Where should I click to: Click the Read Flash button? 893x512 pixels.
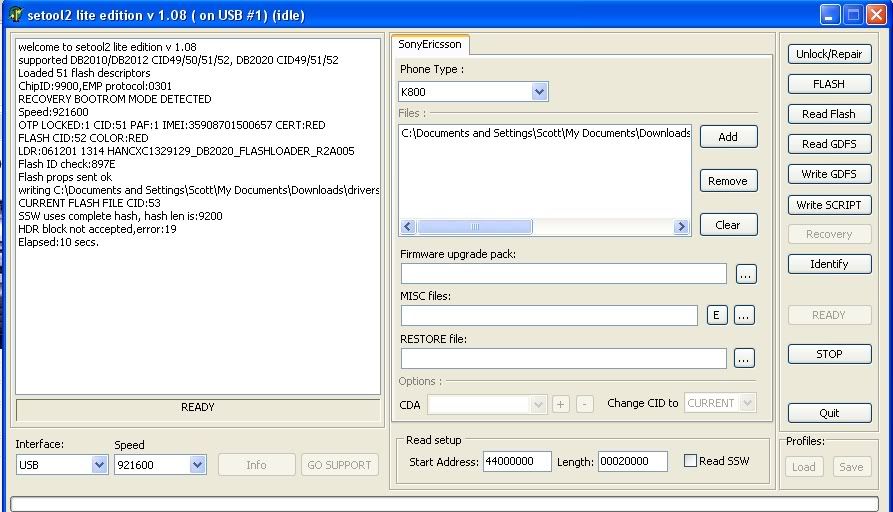[x=829, y=114]
